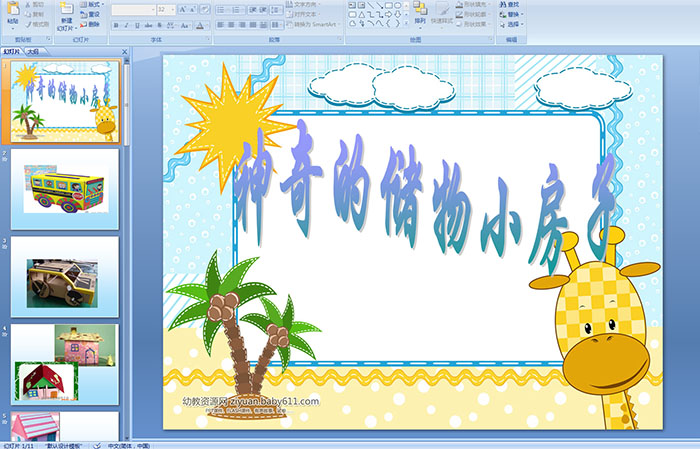Click the Clear Formatting eraser icon
The width and height of the screenshot is (700, 449).
coord(205,9)
